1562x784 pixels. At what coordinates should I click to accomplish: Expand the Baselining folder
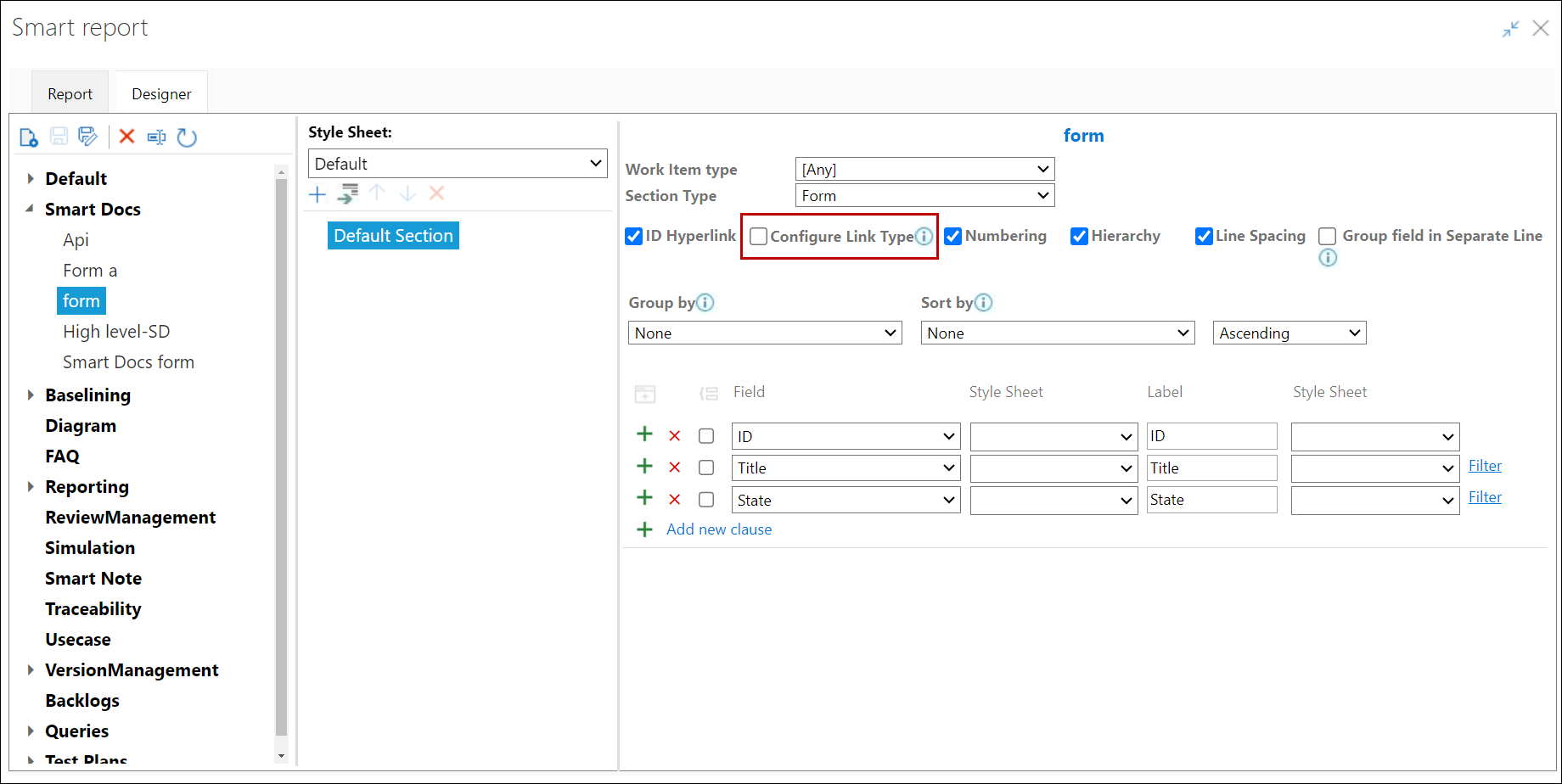pyautogui.click(x=31, y=395)
